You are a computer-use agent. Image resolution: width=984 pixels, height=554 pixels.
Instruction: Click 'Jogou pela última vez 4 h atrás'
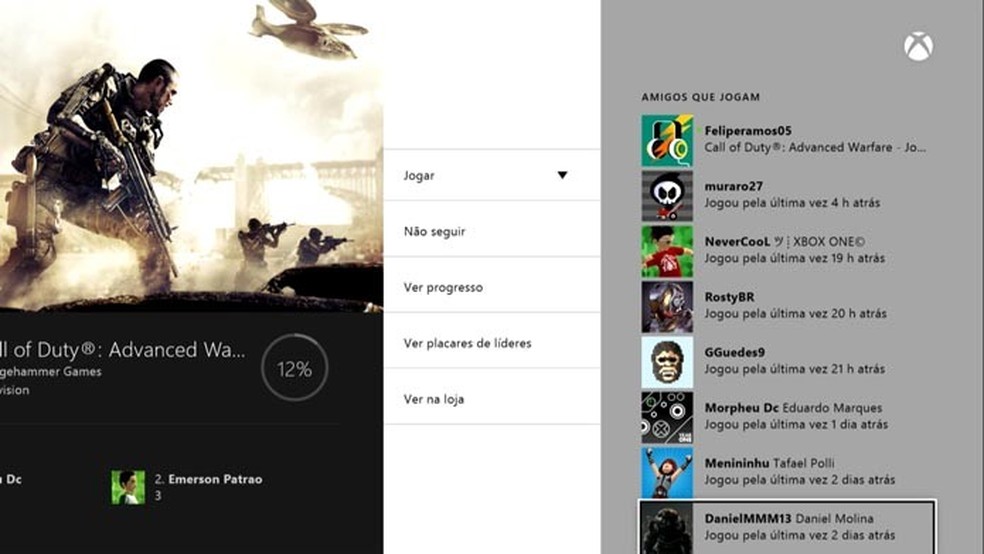pyautogui.click(x=792, y=203)
